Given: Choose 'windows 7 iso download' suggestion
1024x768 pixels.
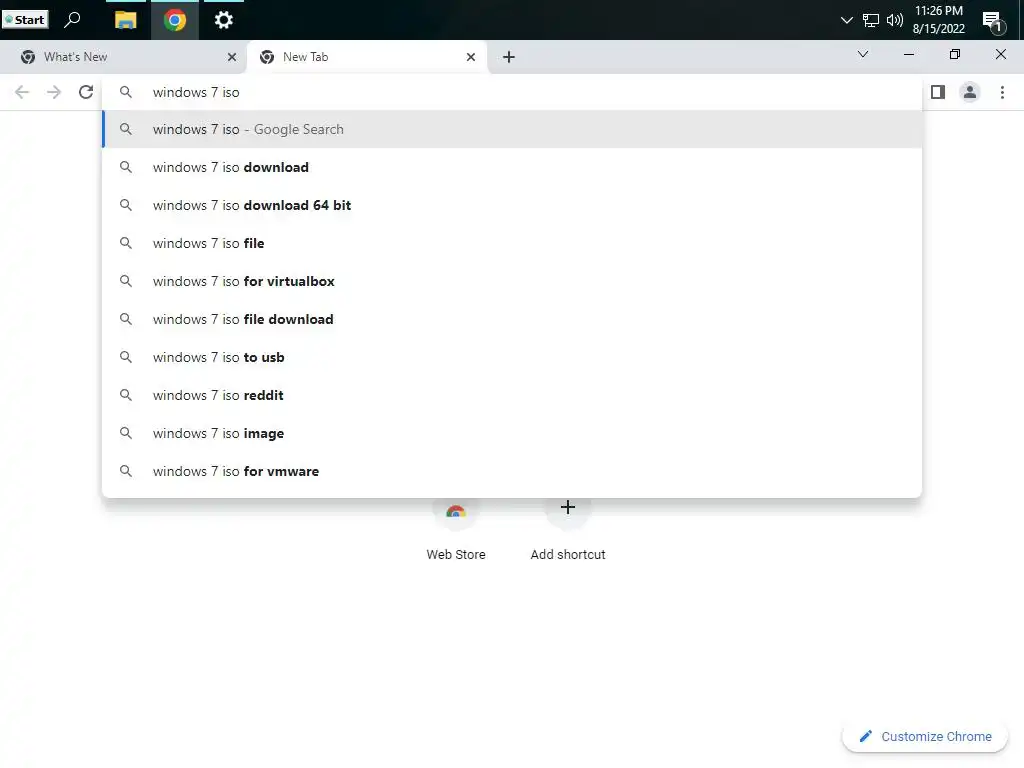Looking at the screenshot, I should 512,167.
